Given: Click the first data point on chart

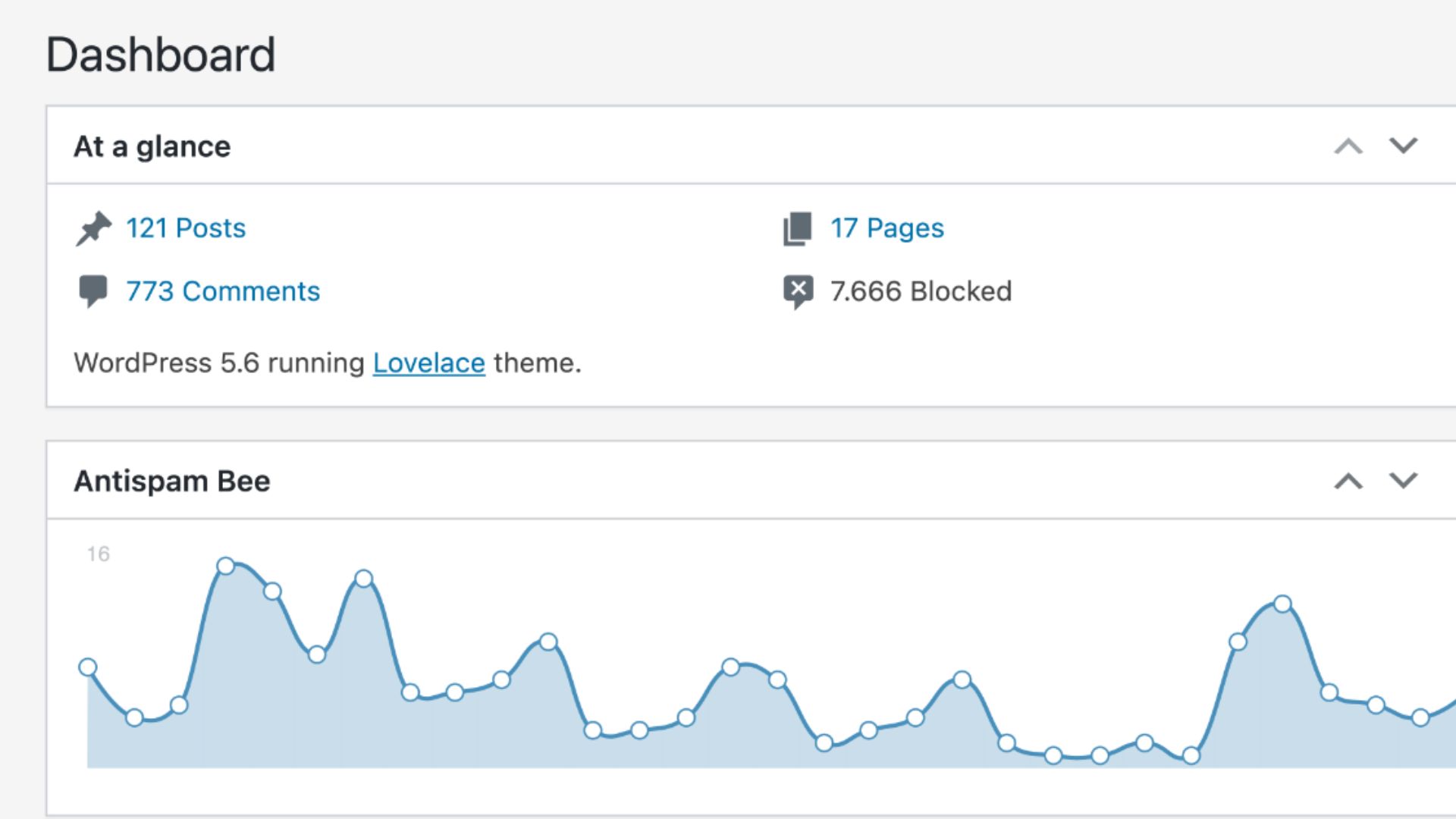Looking at the screenshot, I should (x=88, y=667).
